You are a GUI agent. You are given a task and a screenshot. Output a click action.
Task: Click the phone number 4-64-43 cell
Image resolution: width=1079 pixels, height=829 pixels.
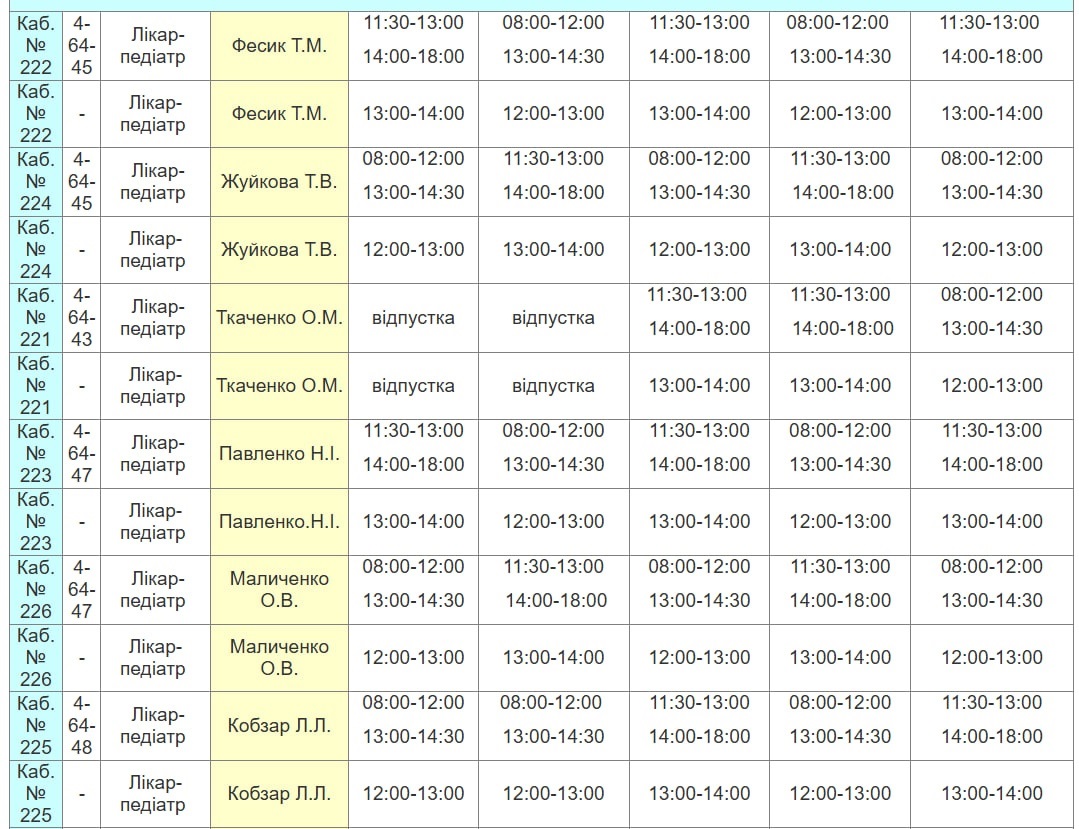(x=82, y=317)
